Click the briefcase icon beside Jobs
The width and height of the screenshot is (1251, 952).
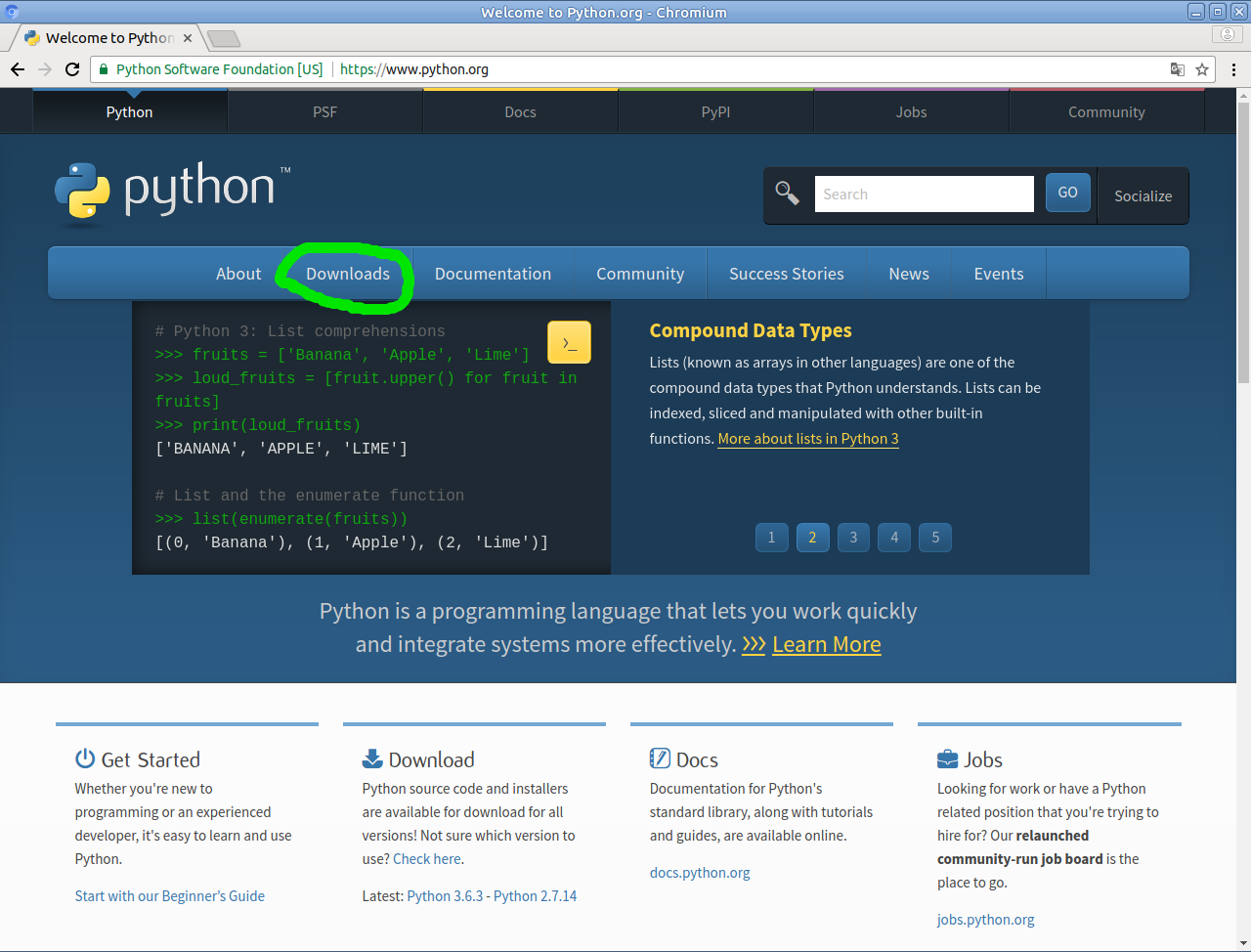click(x=947, y=757)
